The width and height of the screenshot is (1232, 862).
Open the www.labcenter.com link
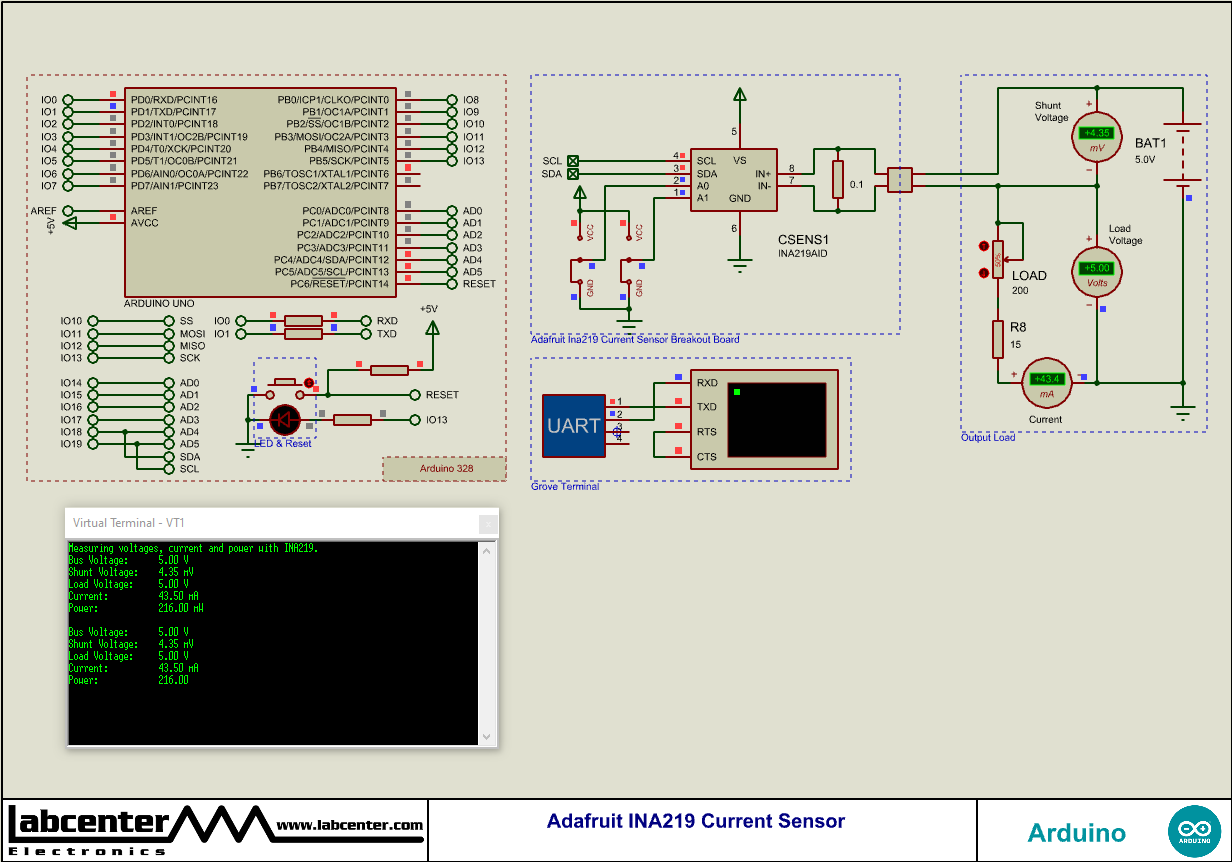pyautogui.click(x=349, y=825)
